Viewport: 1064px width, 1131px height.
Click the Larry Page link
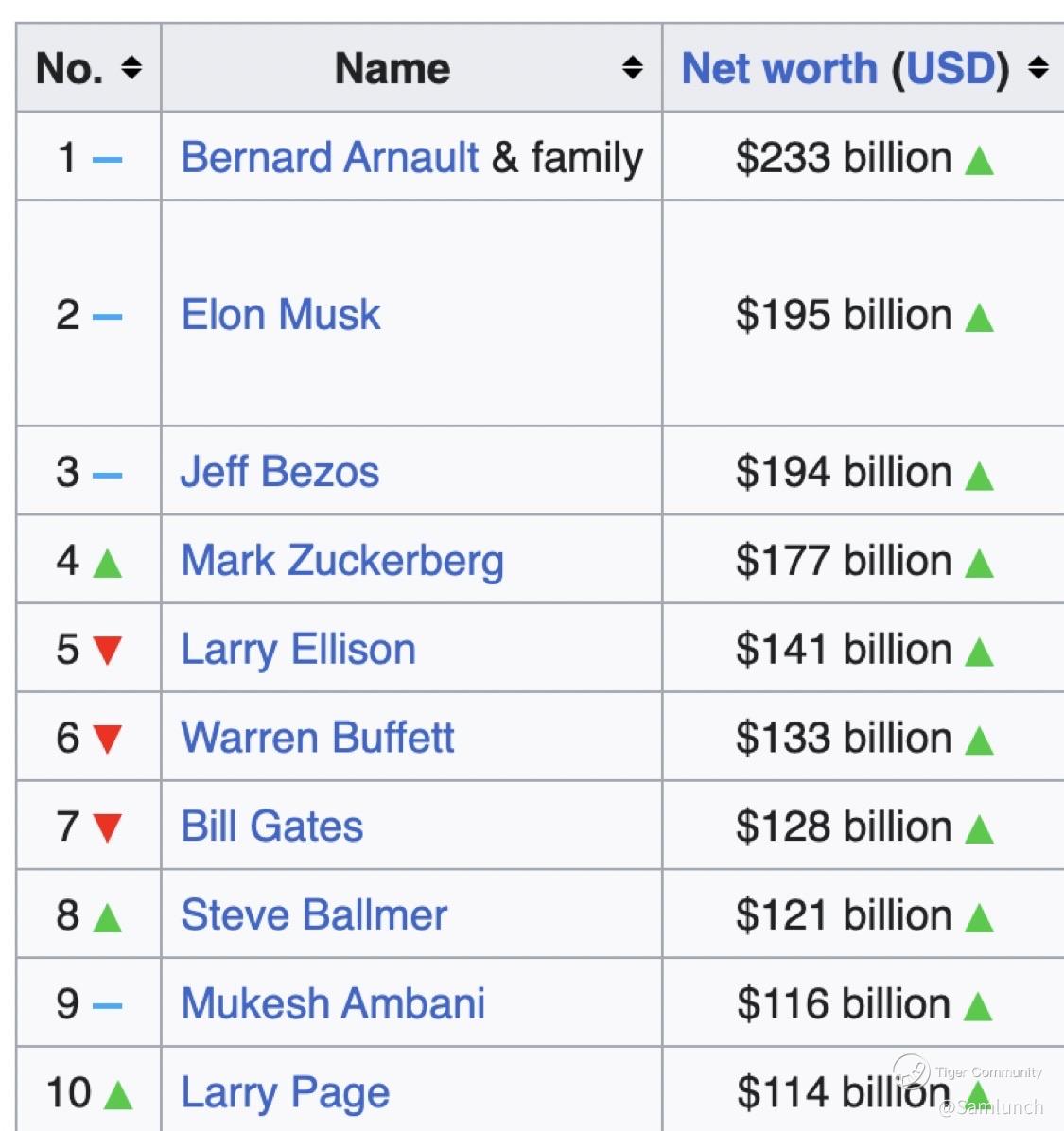285,1093
